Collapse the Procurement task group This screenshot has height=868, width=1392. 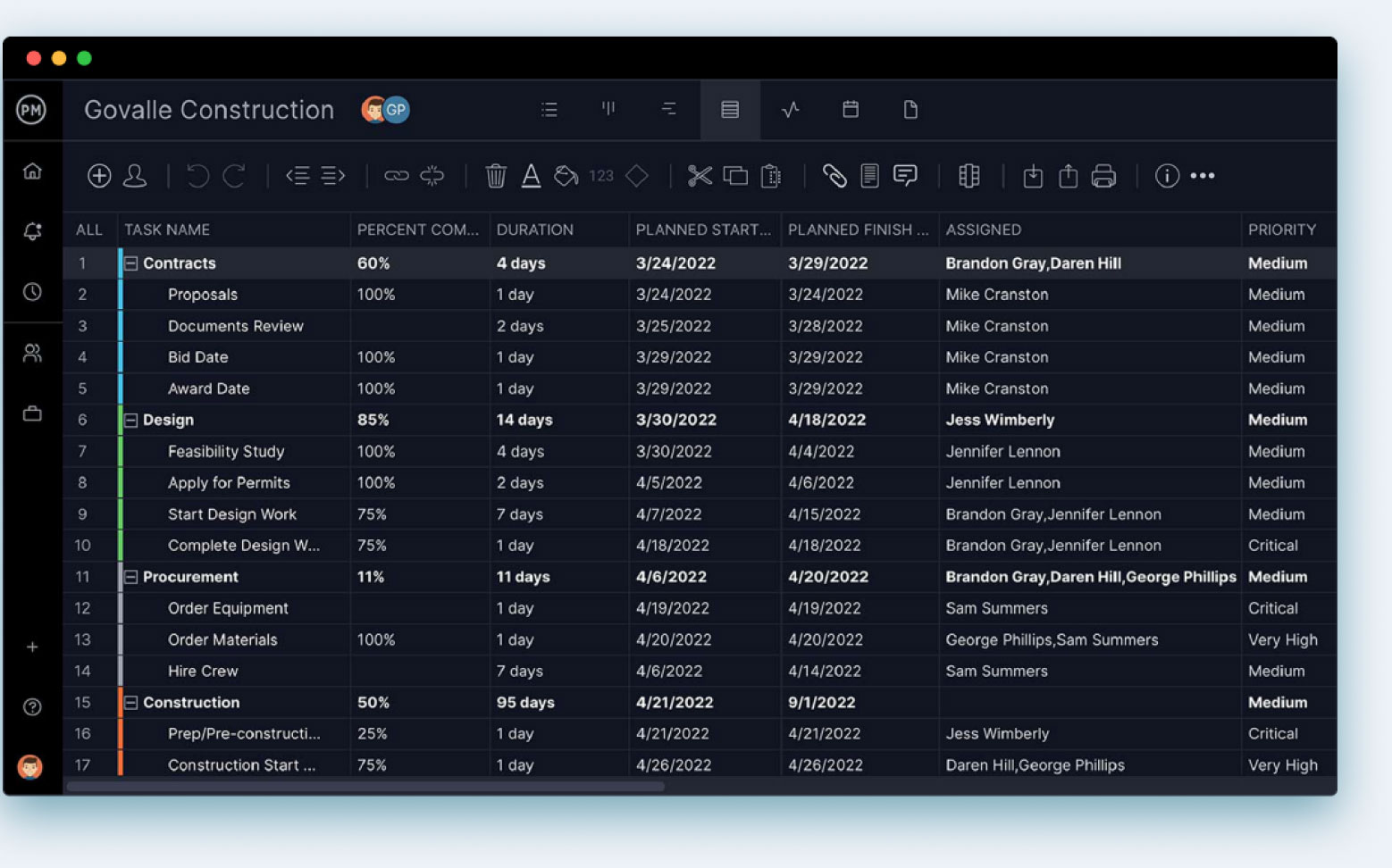tap(130, 577)
